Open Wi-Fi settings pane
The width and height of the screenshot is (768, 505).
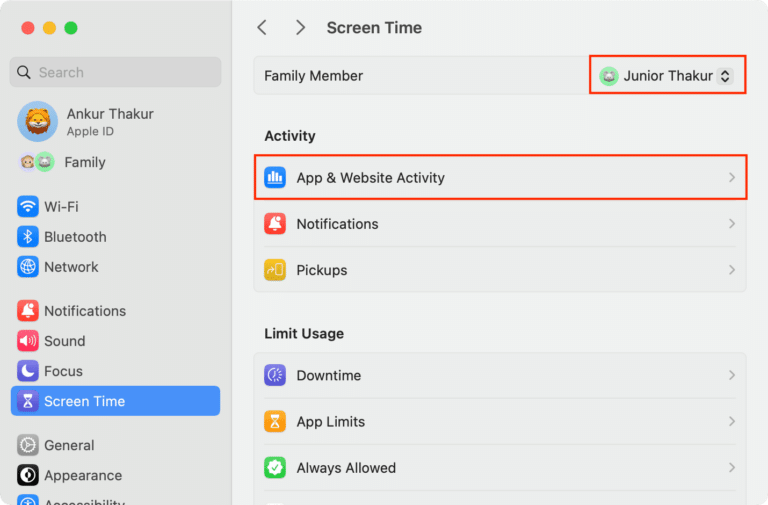tap(116, 207)
